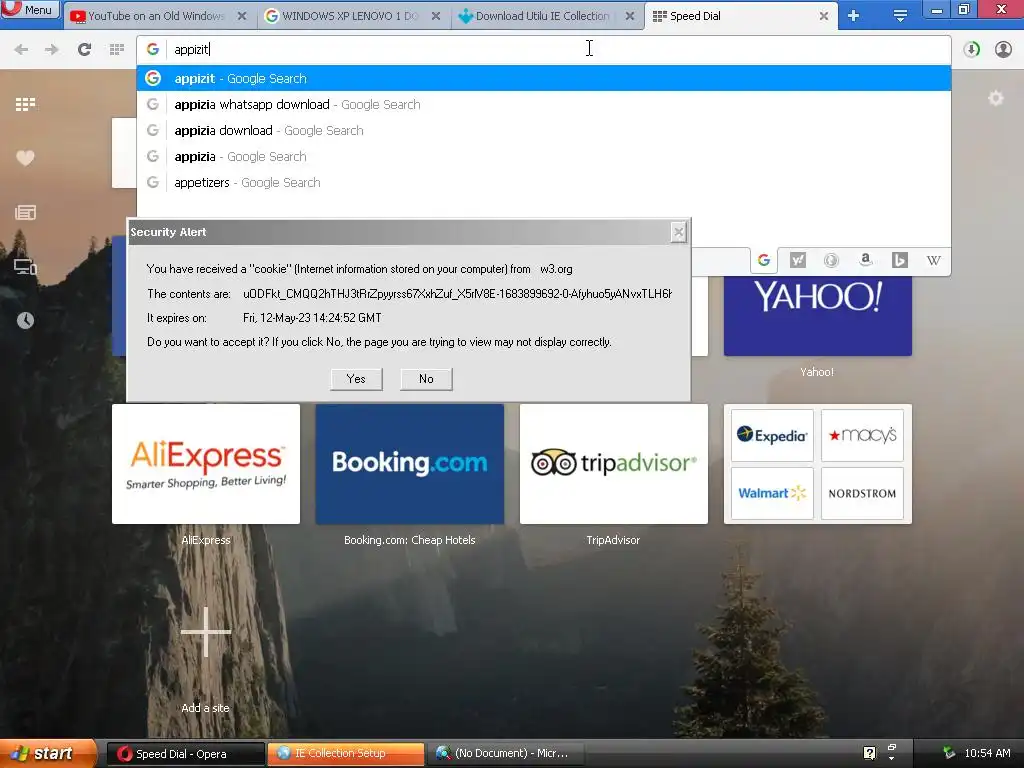Screen dimensions: 1024x768
Task: Open the user account icon
Action: [x=1003, y=50]
